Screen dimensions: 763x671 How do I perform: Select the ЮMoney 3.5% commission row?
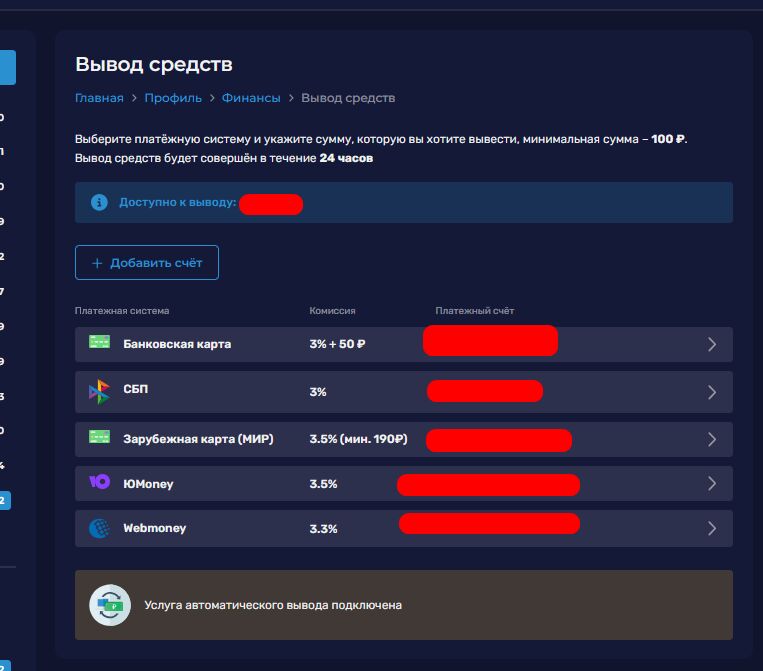click(x=323, y=484)
